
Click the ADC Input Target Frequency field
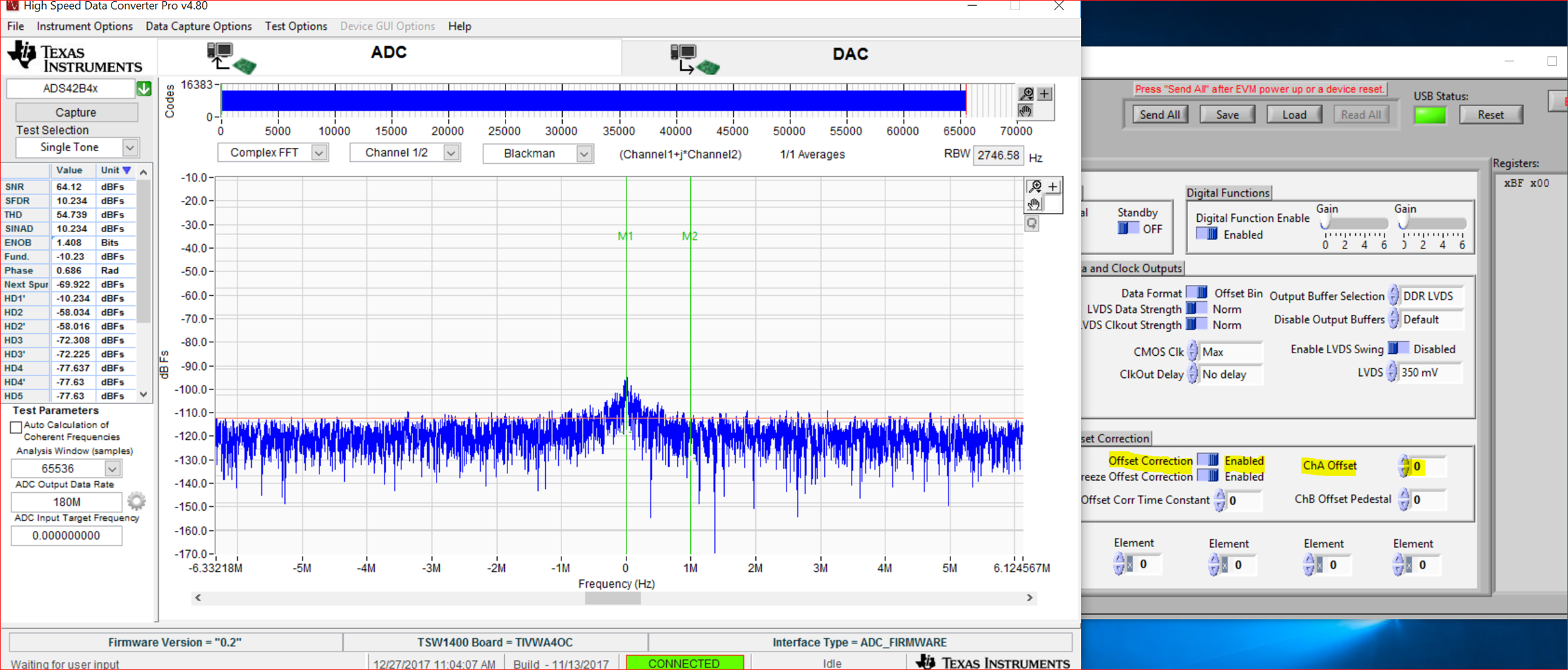[66, 536]
